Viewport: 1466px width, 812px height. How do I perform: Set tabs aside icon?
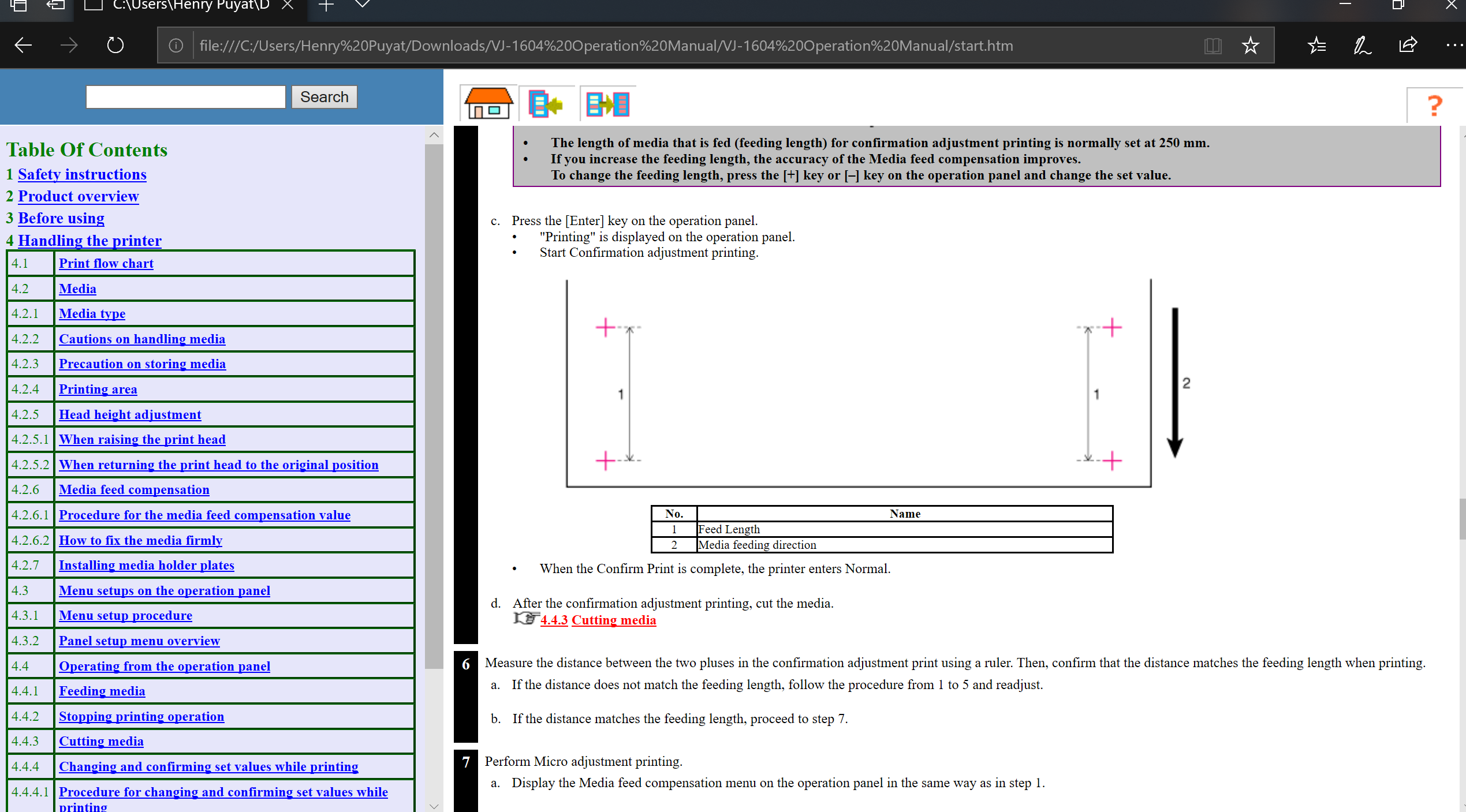click(x=55, y=5)
